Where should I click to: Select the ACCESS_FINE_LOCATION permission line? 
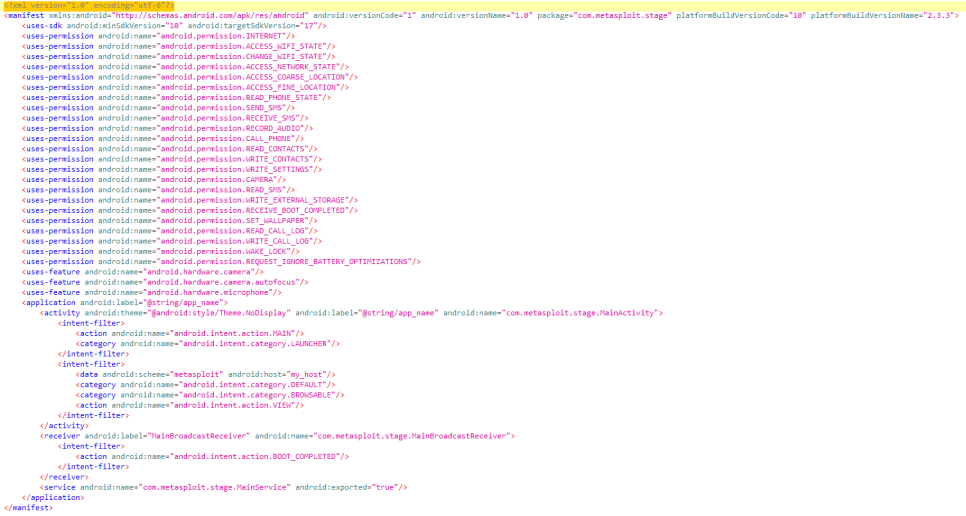click(185, 87)
